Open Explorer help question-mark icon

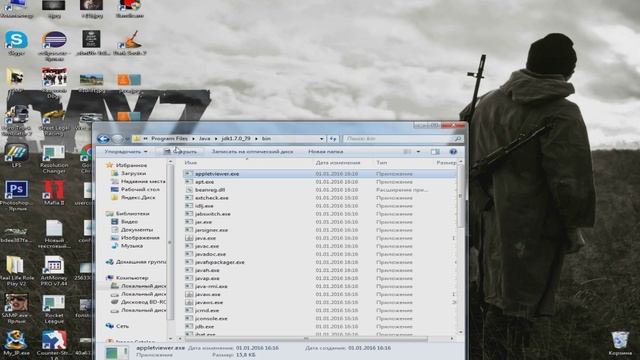tap(453, 151)
